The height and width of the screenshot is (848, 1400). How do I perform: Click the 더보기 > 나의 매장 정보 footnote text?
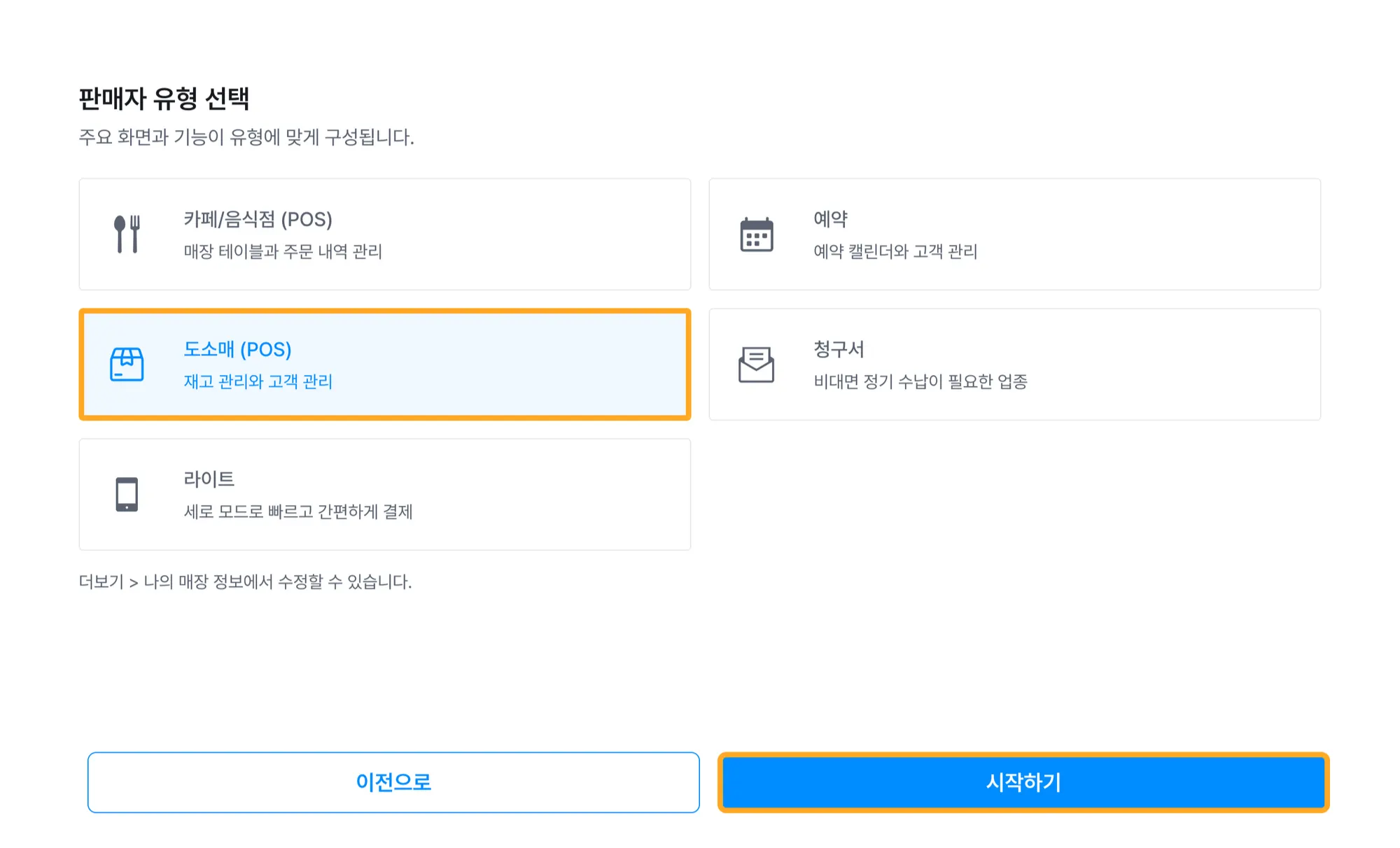tap(245, 581)
